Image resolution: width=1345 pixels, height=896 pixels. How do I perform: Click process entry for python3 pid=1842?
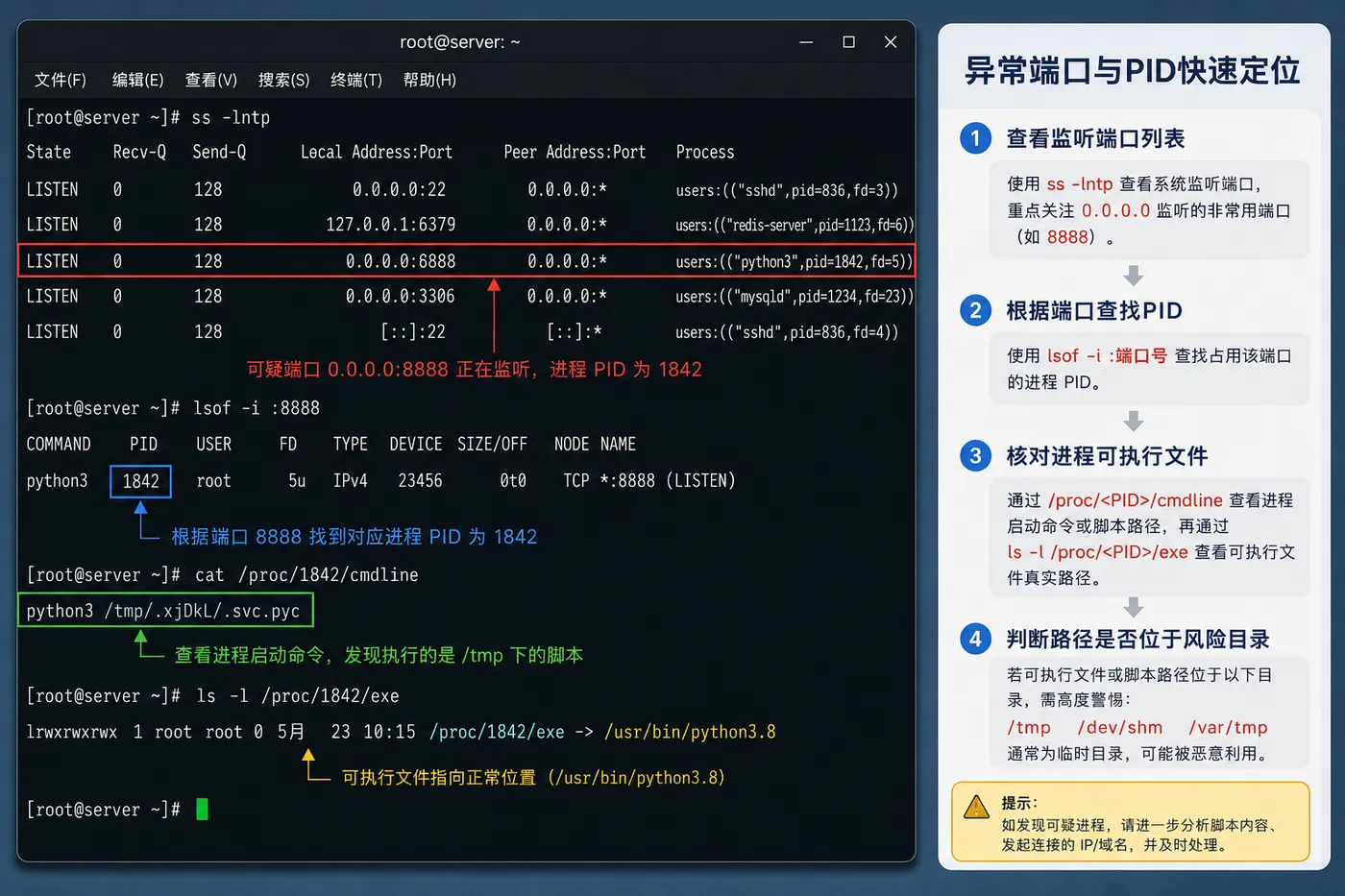pos(794,261)
